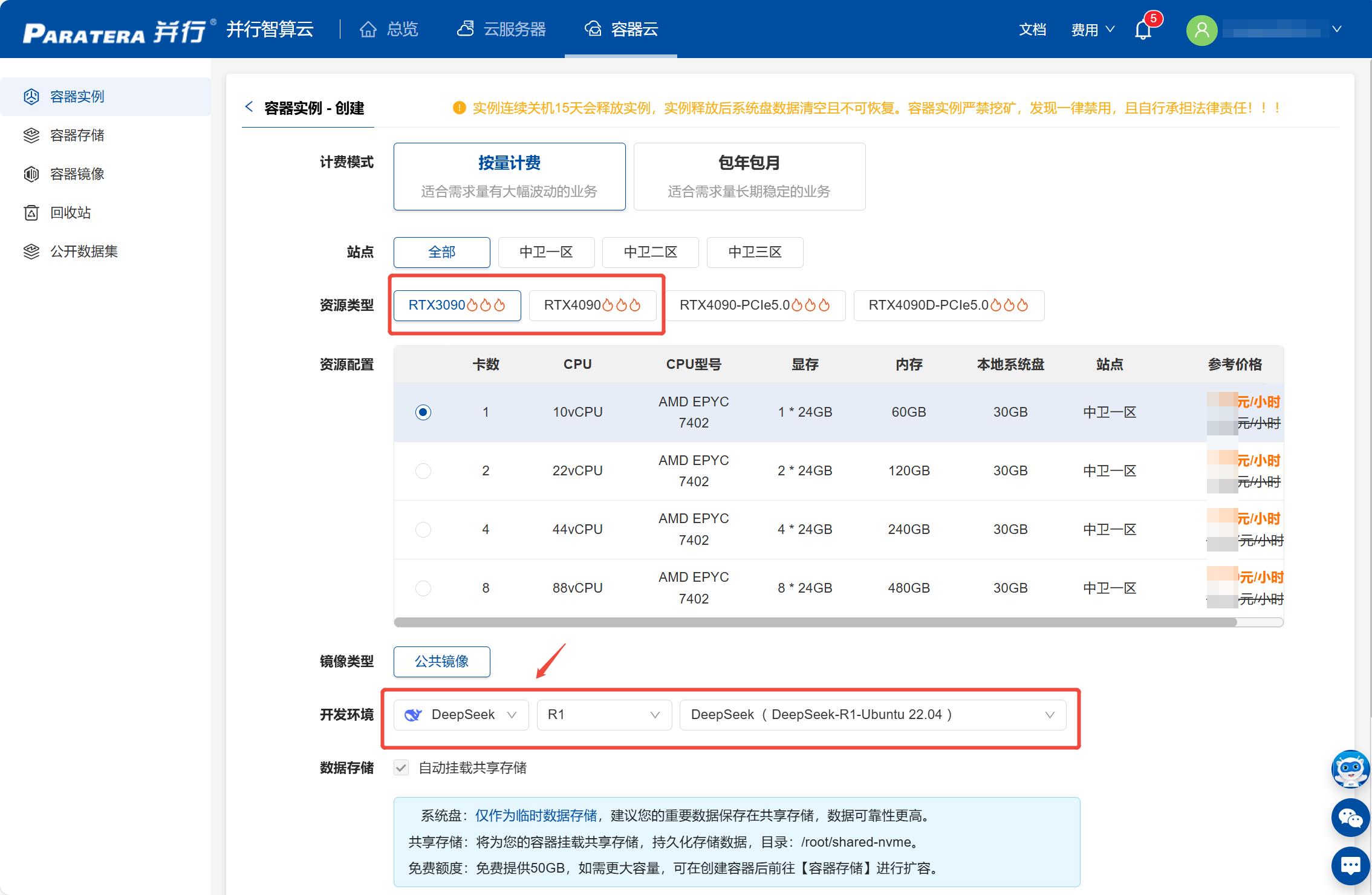The width and height of the screenshot is (1372, 895).
Task: Click the DeepSeek whale logo icon
Action: [413, 715]
